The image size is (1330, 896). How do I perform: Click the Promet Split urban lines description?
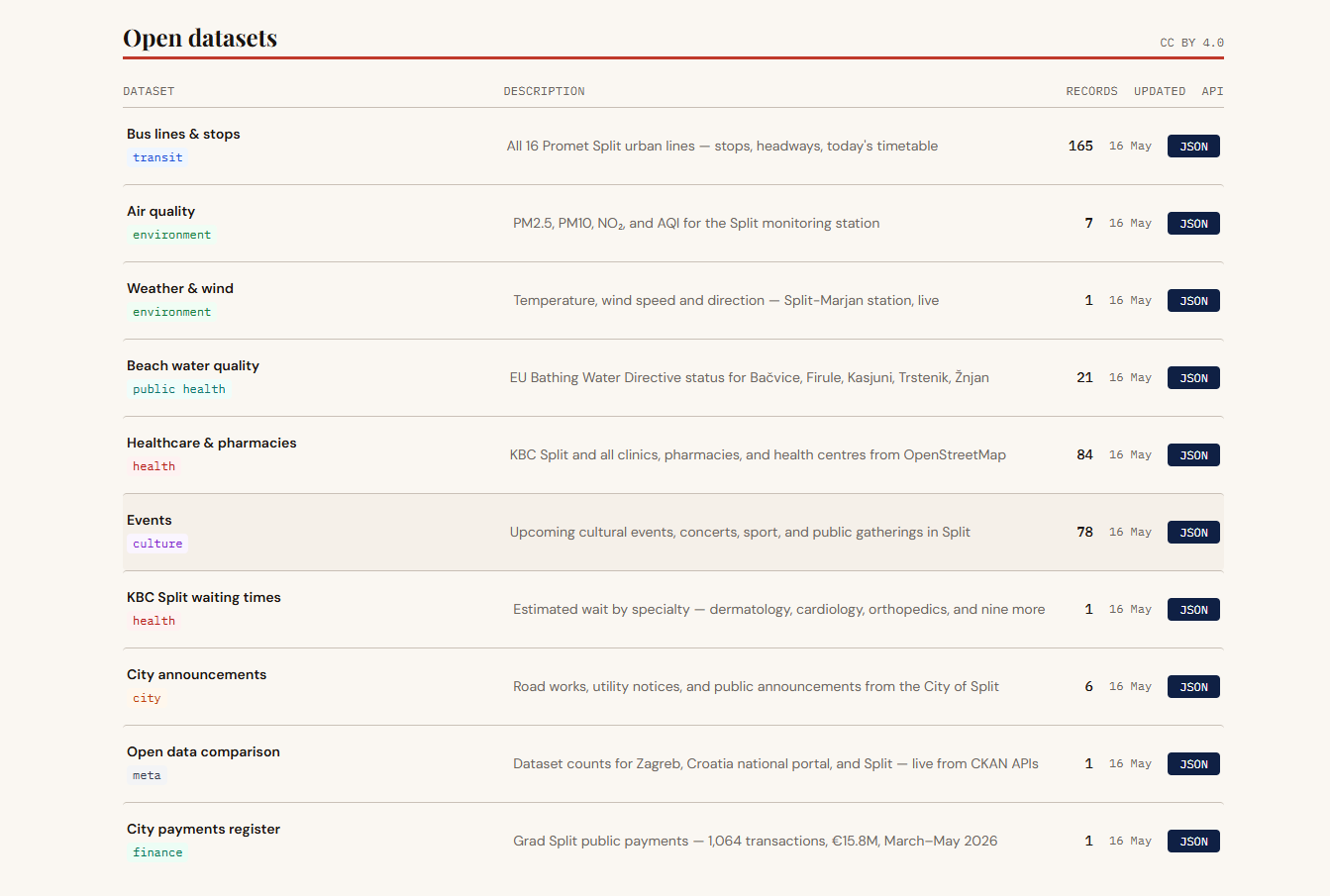click(722, 146)
